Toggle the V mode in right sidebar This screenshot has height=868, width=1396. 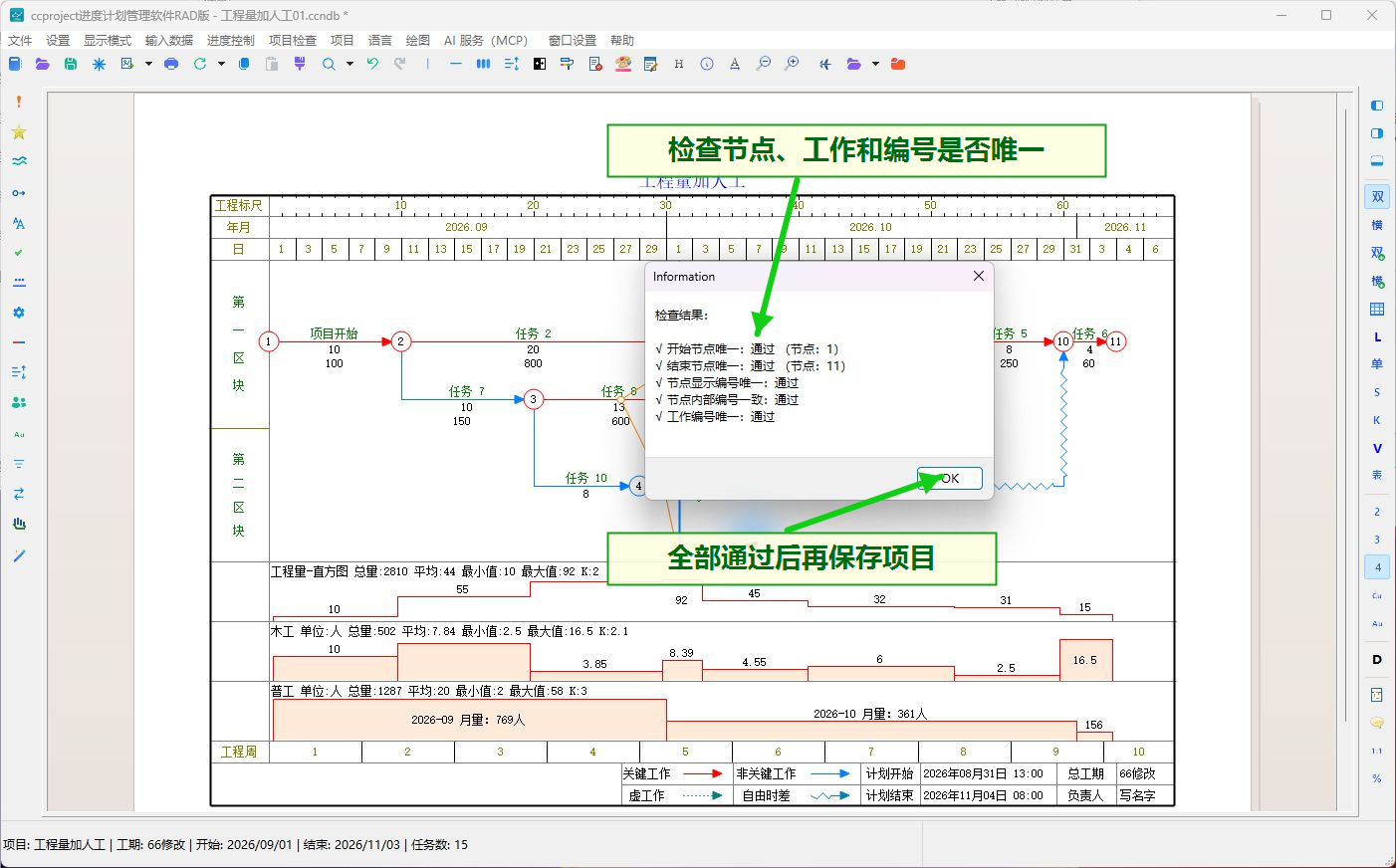point(1377,448)
